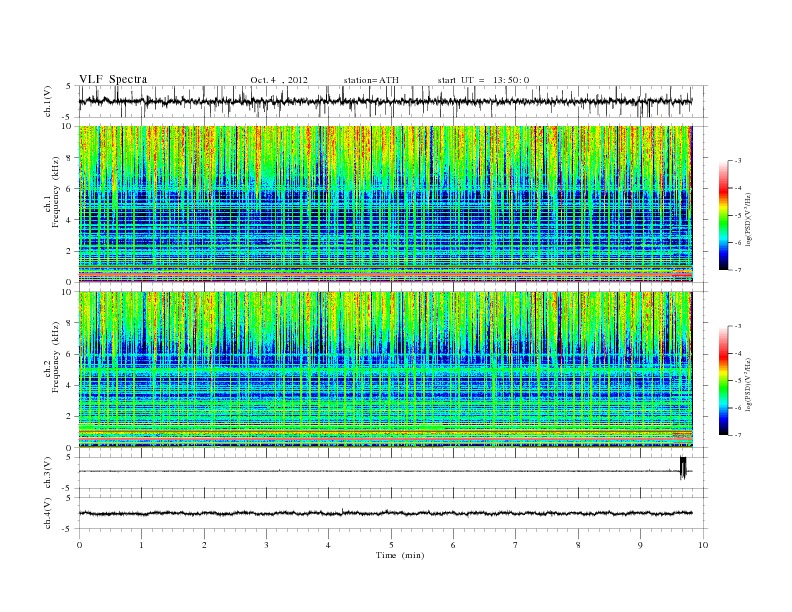This screenshot has height=612, width=792.
Task: Click inside the ch.1 spectrogram panel
Action: coord(385,204)
